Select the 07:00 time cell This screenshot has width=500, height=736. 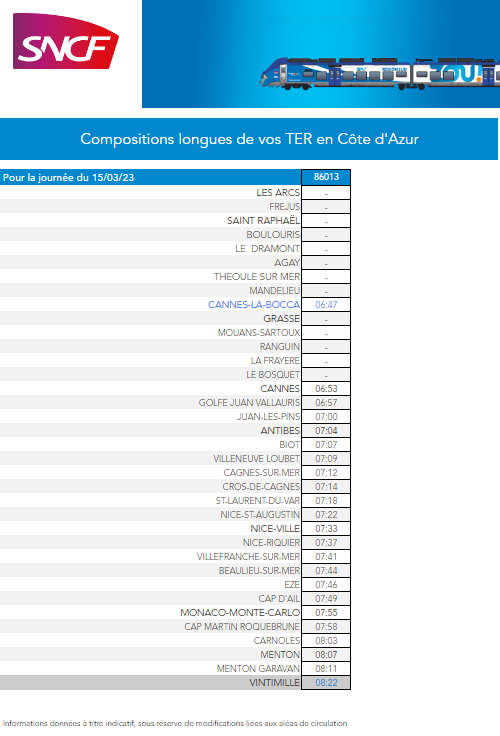coord(326,416)
